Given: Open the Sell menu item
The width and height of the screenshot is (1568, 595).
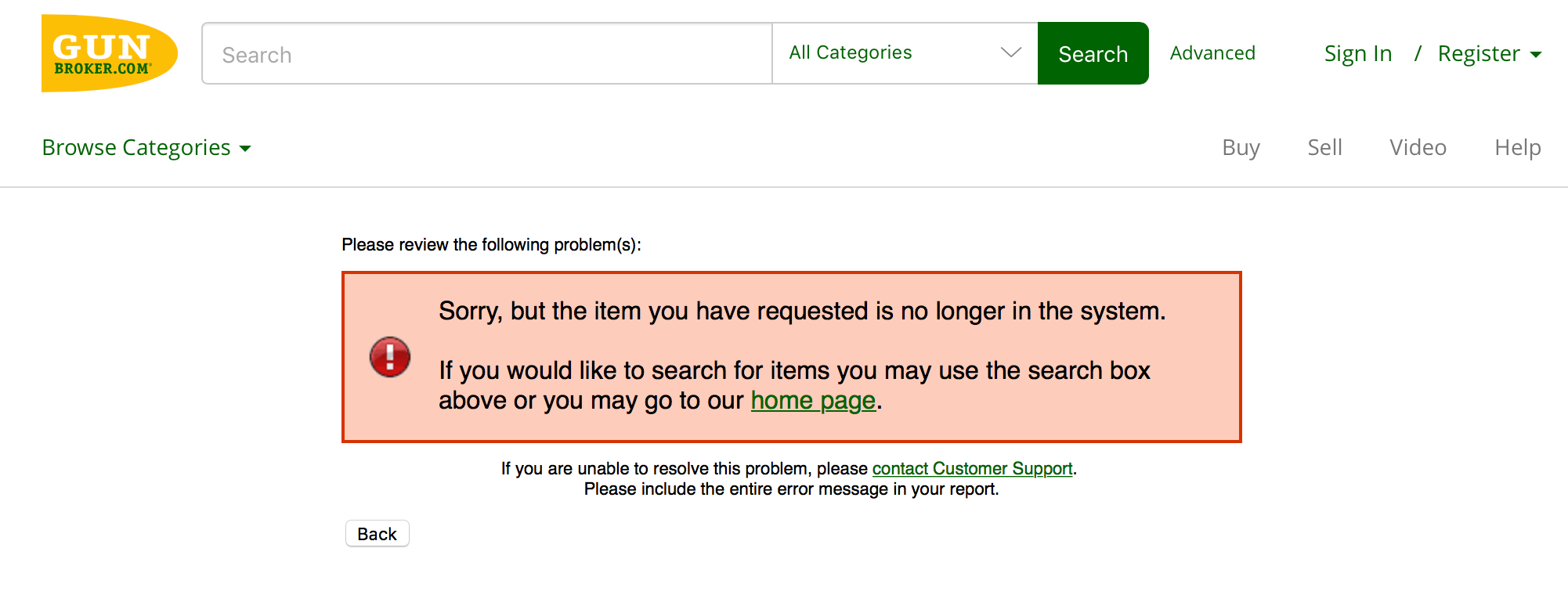Looking at the screenshot, I should (x=1324, y=148).
